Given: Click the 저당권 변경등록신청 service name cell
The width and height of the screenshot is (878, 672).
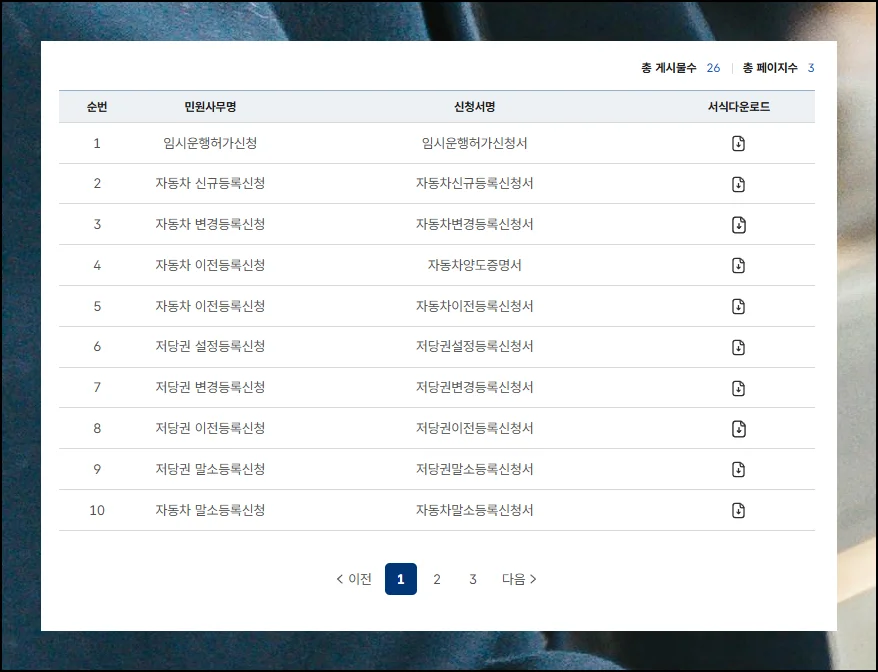Looking at the screenshot, I should (x=210, y=387).
